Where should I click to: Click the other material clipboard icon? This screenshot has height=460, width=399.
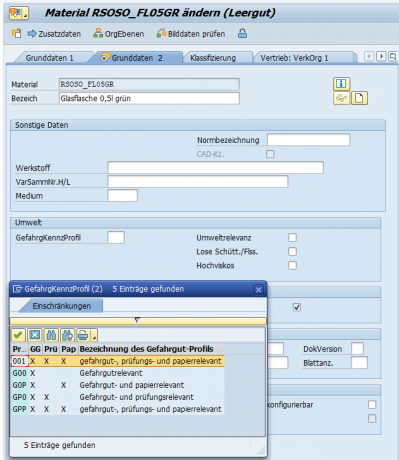click(16, 34)
